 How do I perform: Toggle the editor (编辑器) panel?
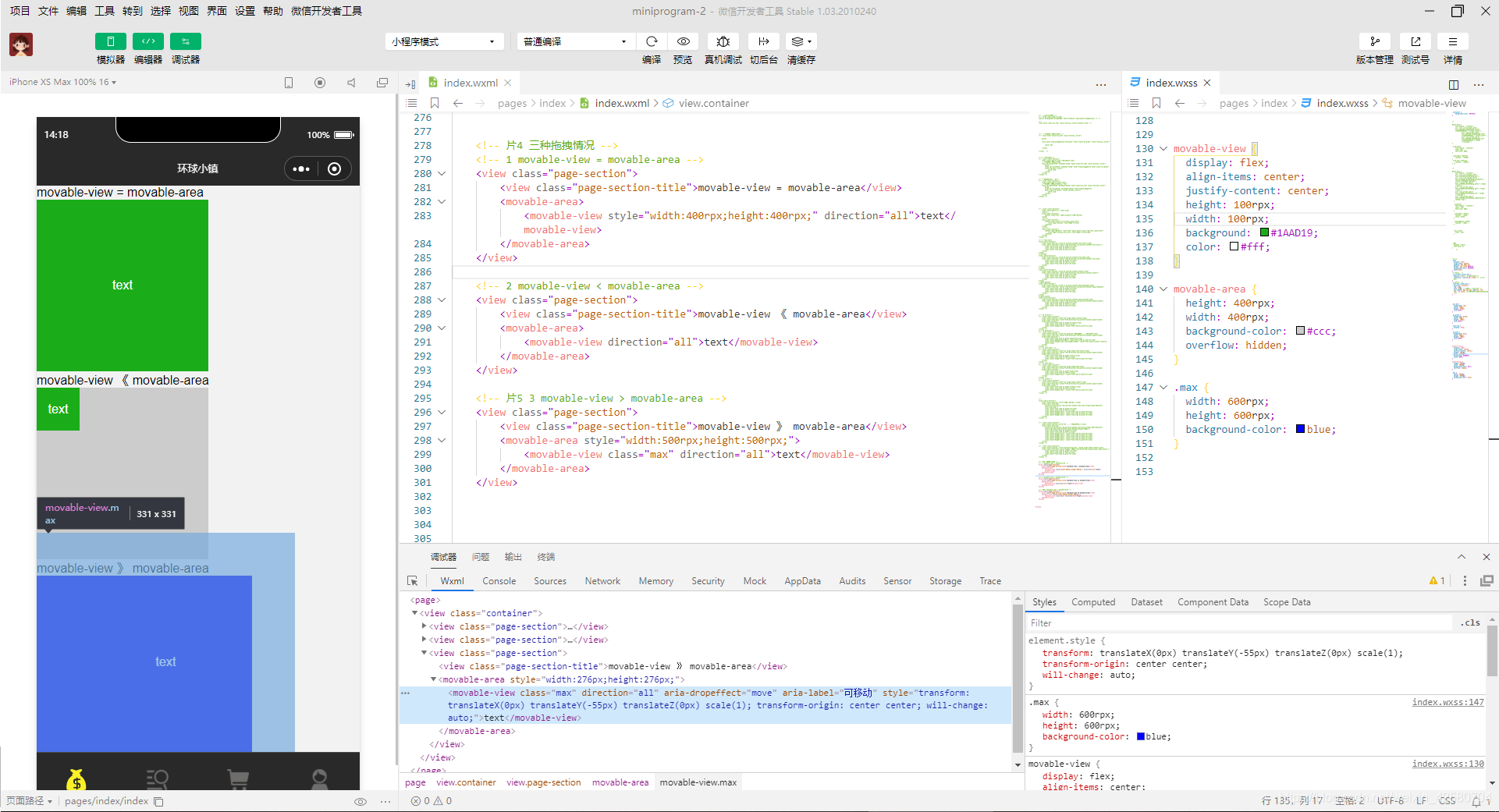click(147, 41)
